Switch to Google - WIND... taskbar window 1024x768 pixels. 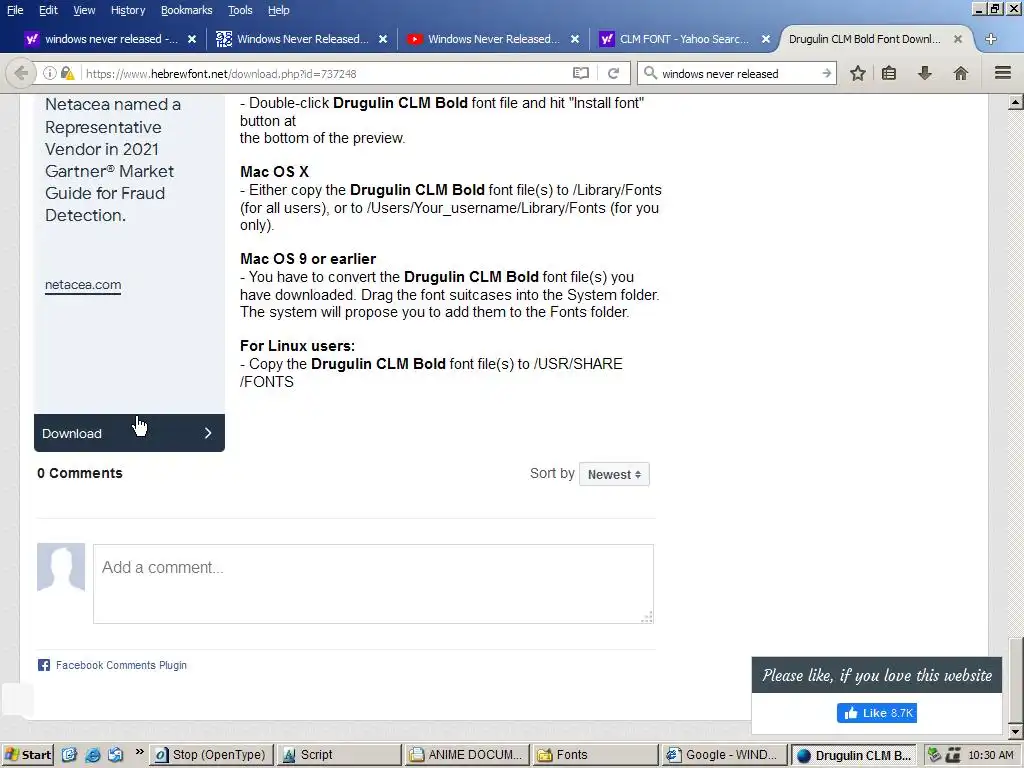(x=722, y=755)
